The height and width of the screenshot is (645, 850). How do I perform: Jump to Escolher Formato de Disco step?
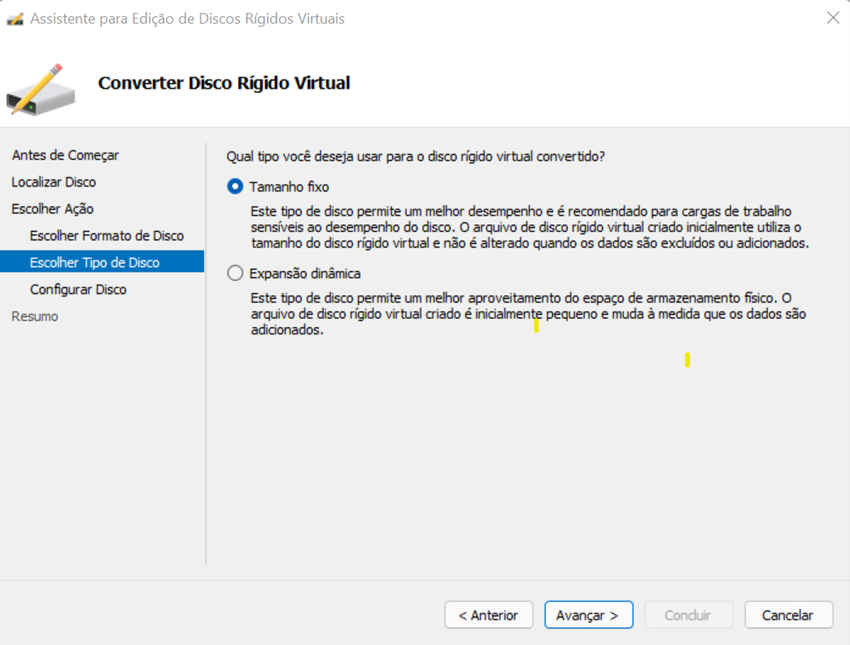point(107,236)
